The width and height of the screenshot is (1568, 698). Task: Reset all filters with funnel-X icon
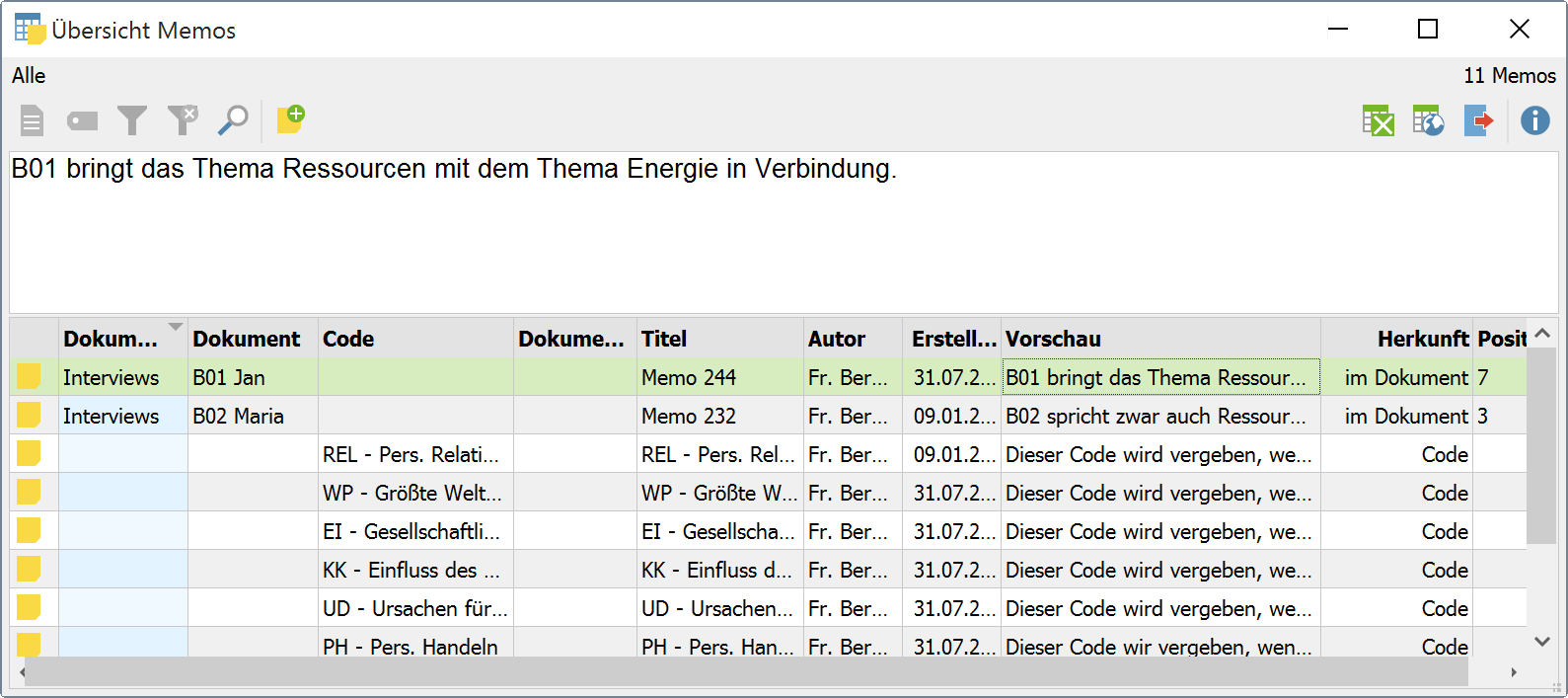(183, 120)
